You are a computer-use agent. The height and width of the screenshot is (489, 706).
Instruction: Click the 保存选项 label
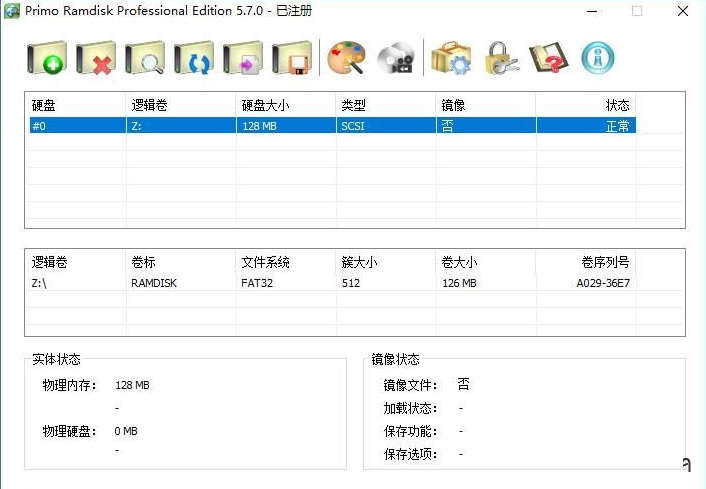410,454
